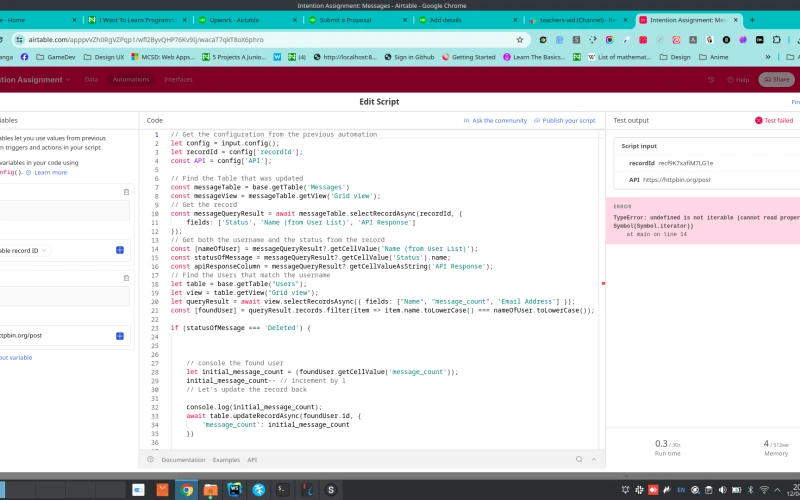The image size is (800, 500).
Task: Open the Intention Assignment base name dropdown
Action: (x=35, y=80)
